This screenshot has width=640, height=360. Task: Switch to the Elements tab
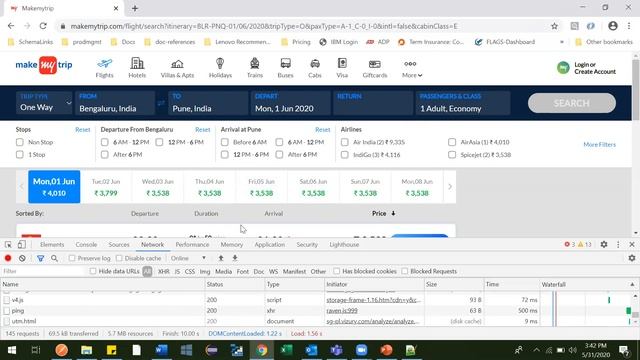(52, 244)
